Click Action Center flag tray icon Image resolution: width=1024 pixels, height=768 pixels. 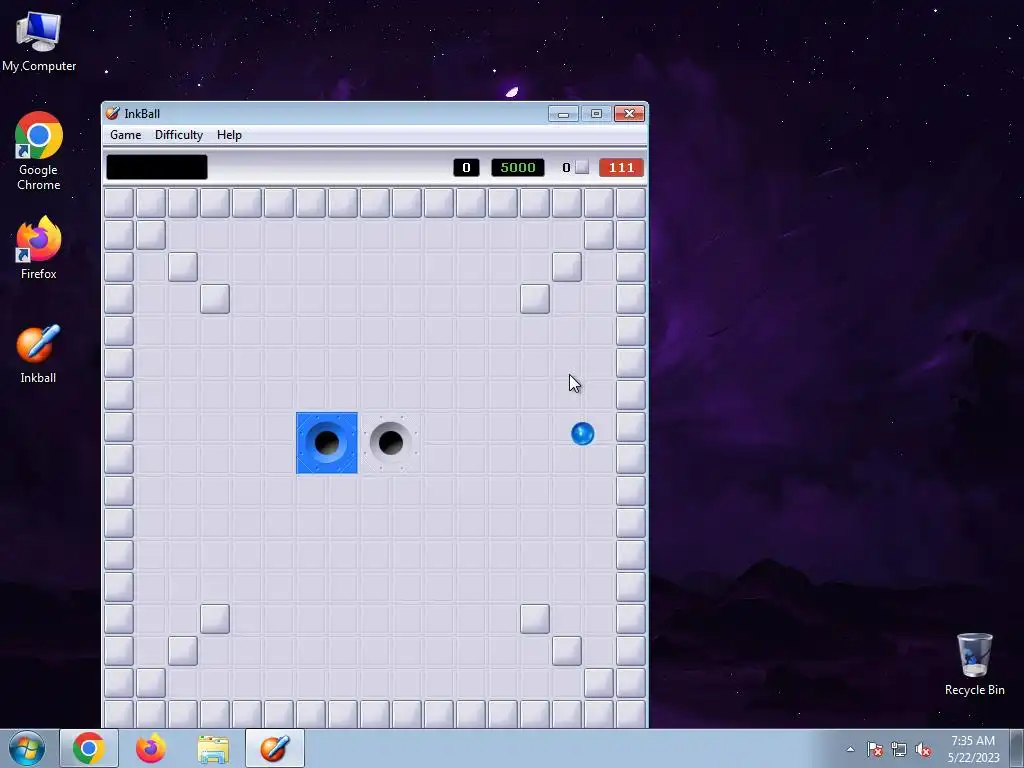tap(875, 749)
